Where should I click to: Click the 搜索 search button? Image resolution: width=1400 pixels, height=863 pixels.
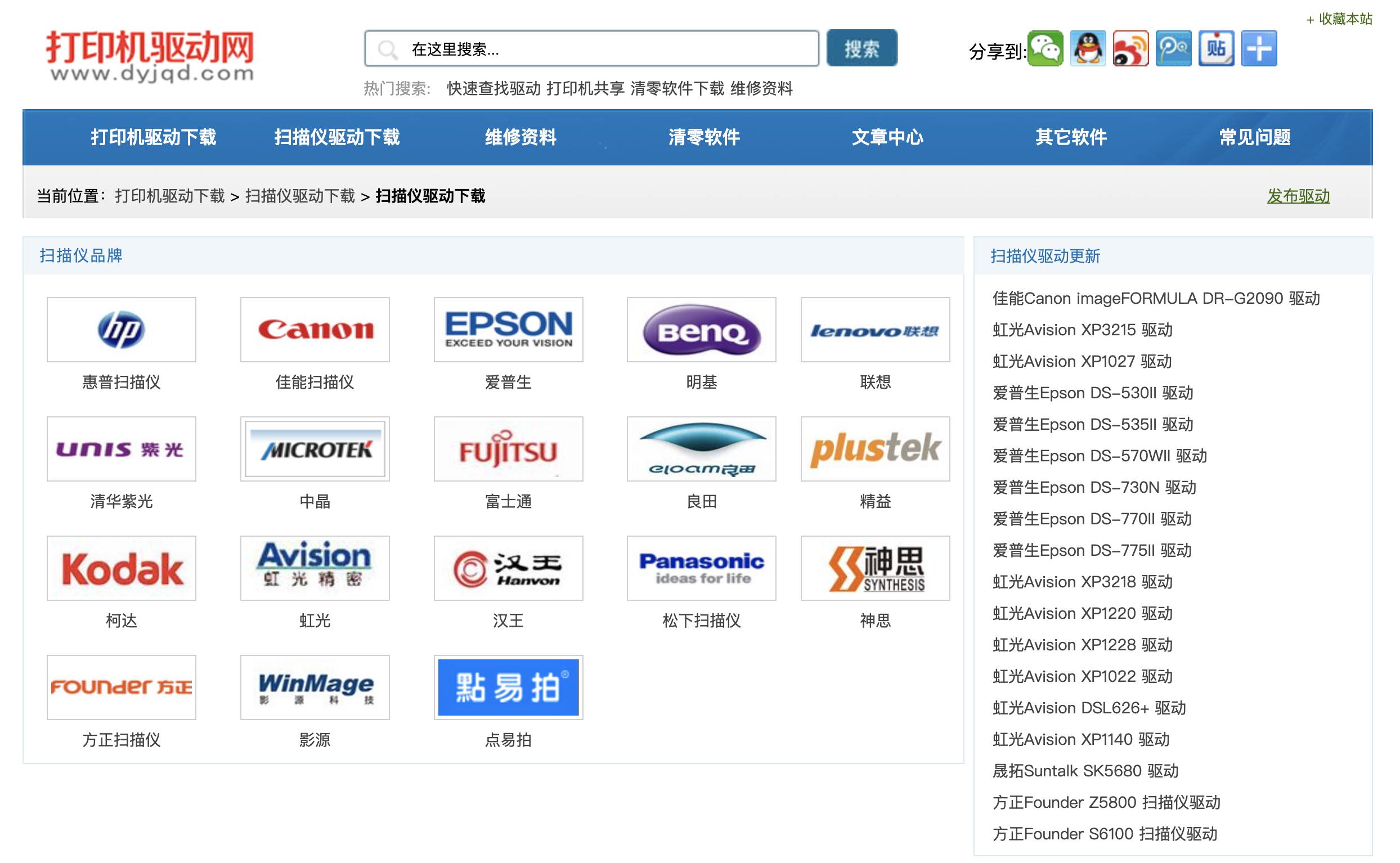[x=862, y=48]
